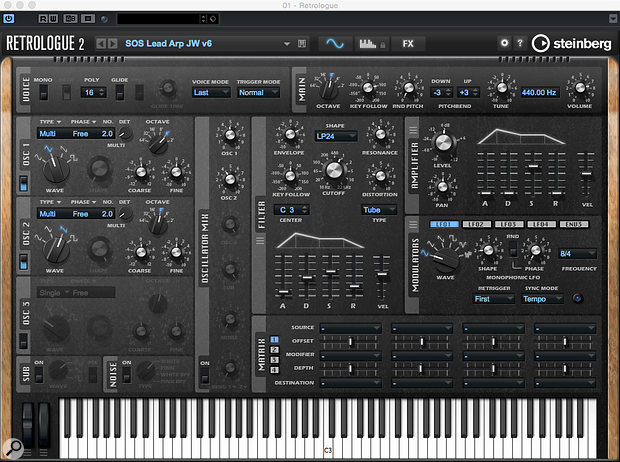620x462 pixels.
Task: Open the first matrix Source dropdown
Action: coord(350,328)
